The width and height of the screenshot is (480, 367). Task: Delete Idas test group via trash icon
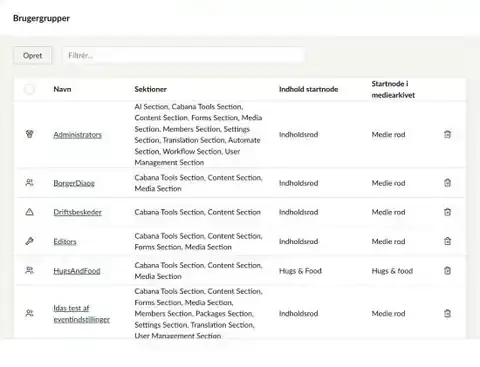(x=447, y=313)
